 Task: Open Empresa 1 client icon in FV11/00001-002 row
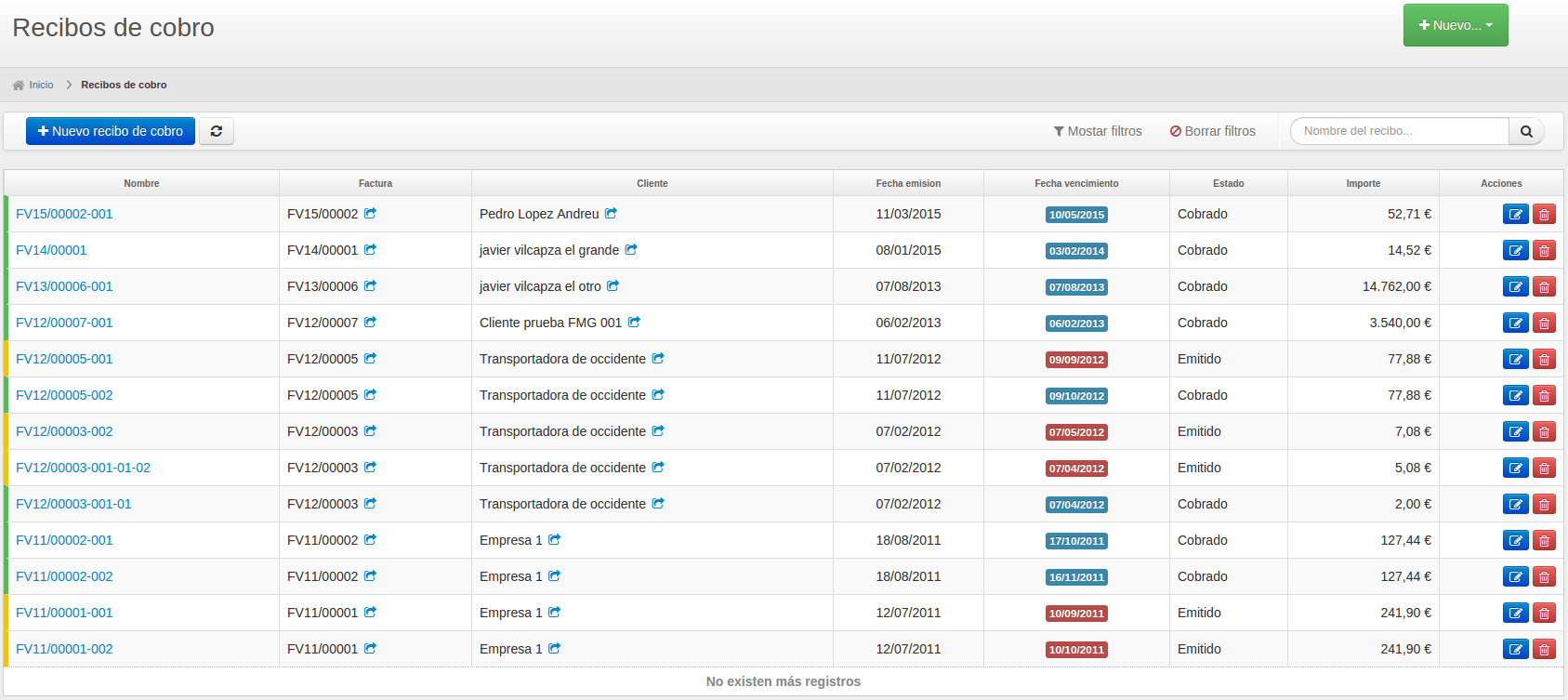(x=554, y=648)
